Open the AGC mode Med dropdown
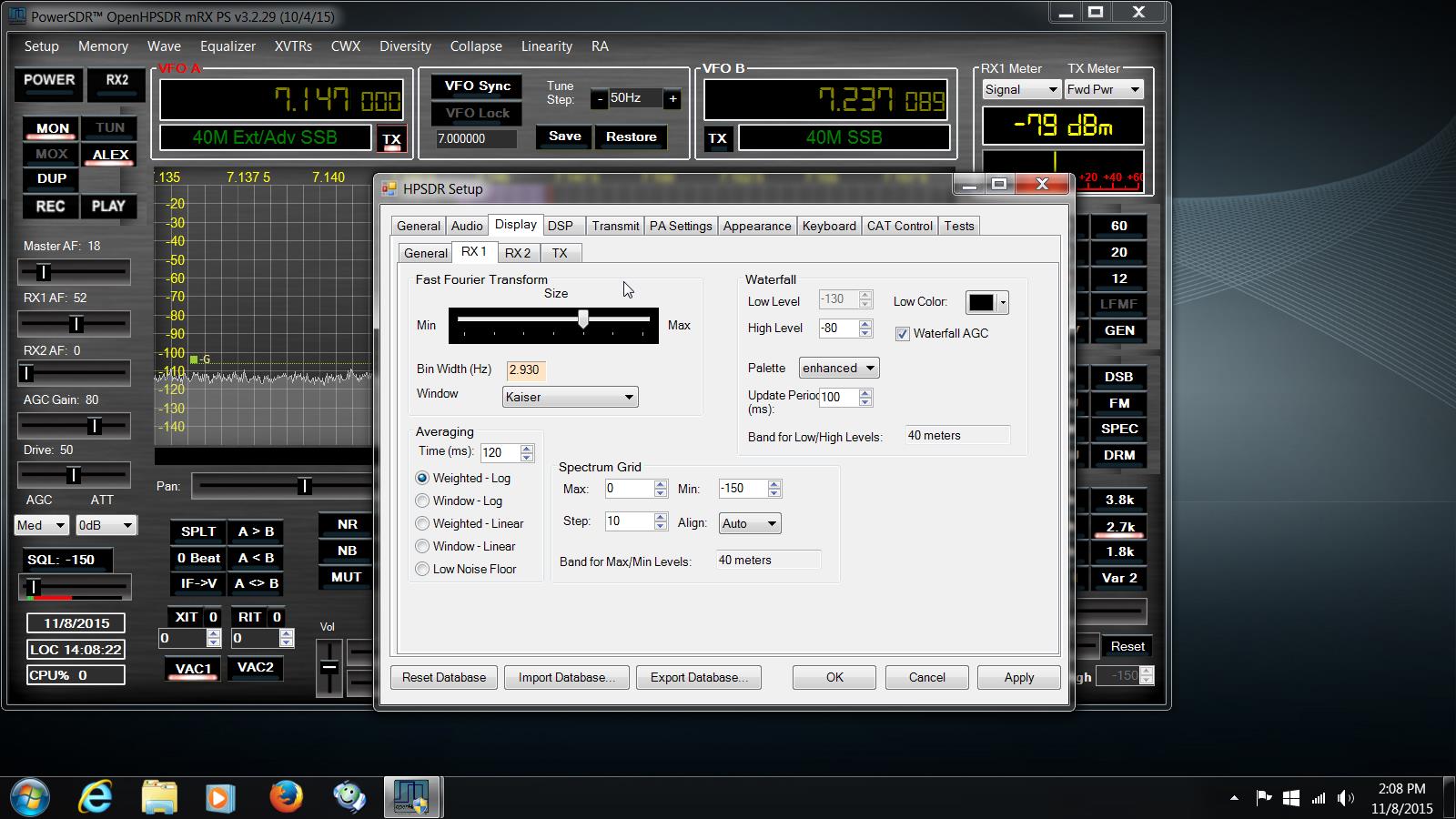Screen dimensions: 1456x819 pyautogui.click(x=41, y=525)
